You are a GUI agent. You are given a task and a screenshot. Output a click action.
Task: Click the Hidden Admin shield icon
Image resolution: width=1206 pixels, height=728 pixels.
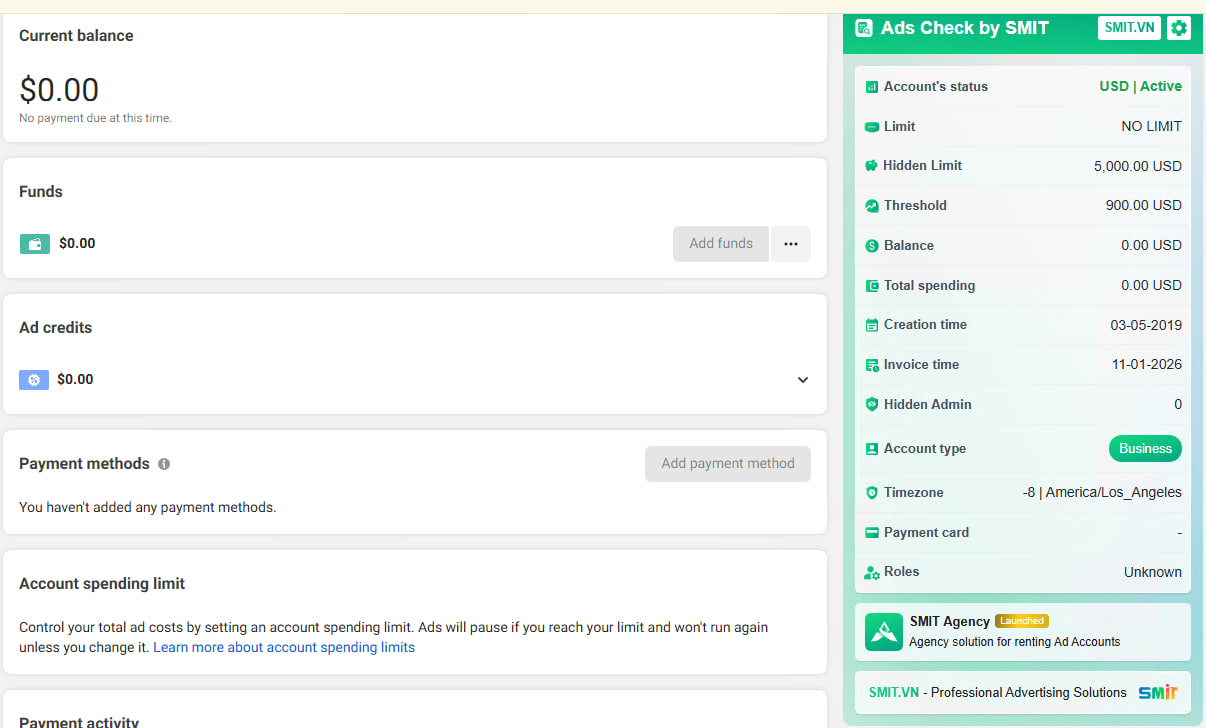tap(872, 405)
